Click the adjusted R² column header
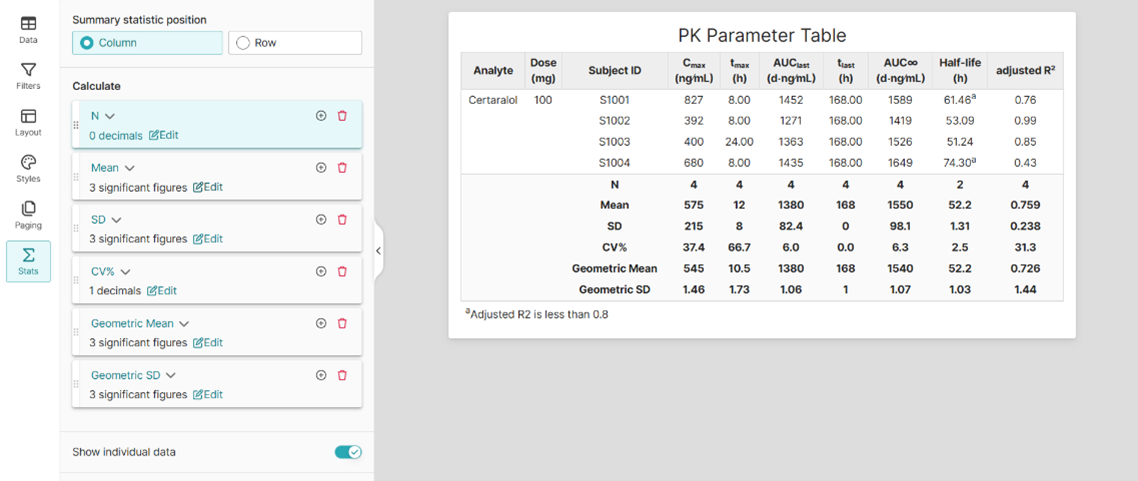 pyautogui.click(x=1024, y=70)
